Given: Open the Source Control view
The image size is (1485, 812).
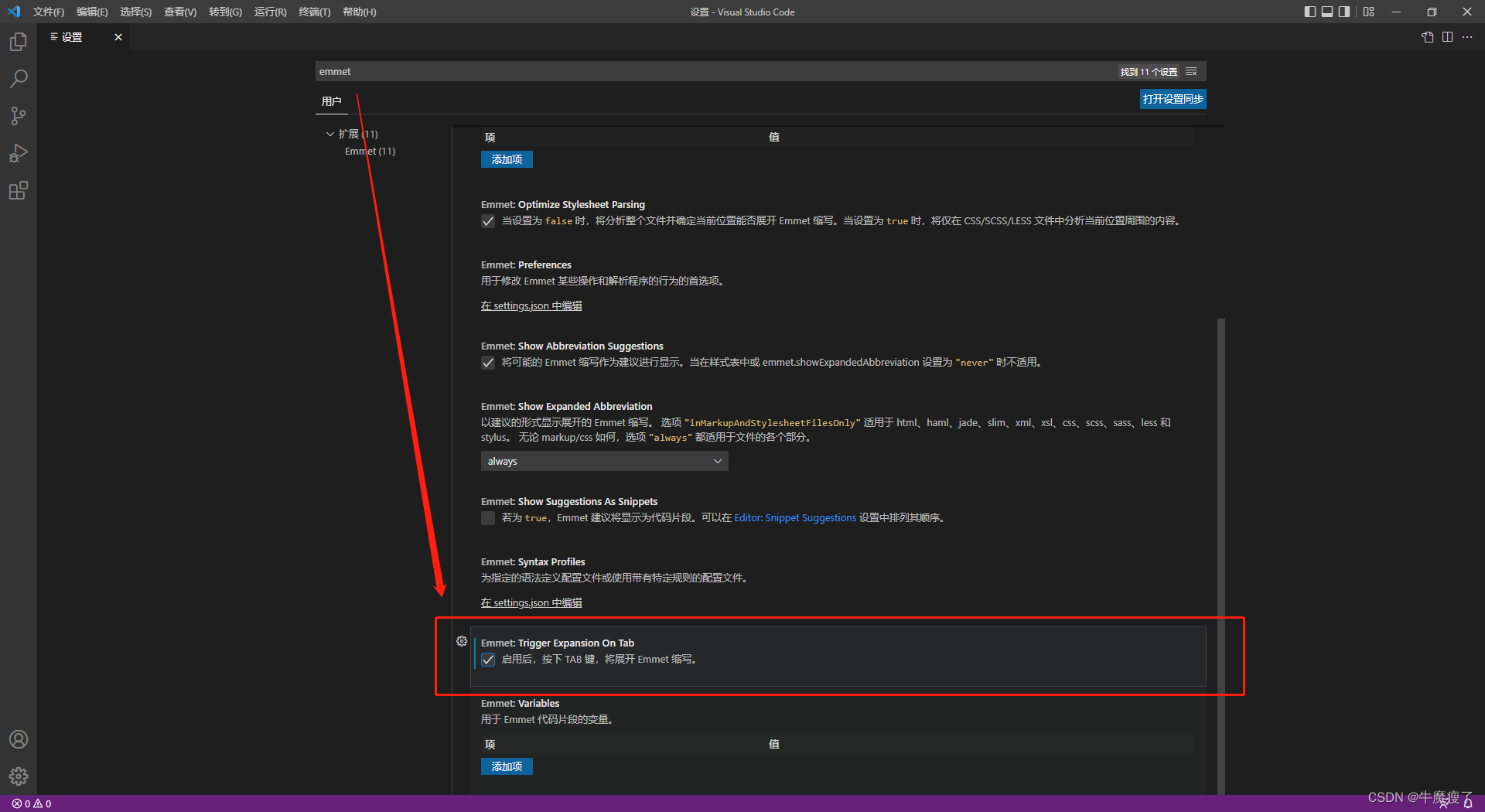Looking at the screenshot, I should 19,116.
